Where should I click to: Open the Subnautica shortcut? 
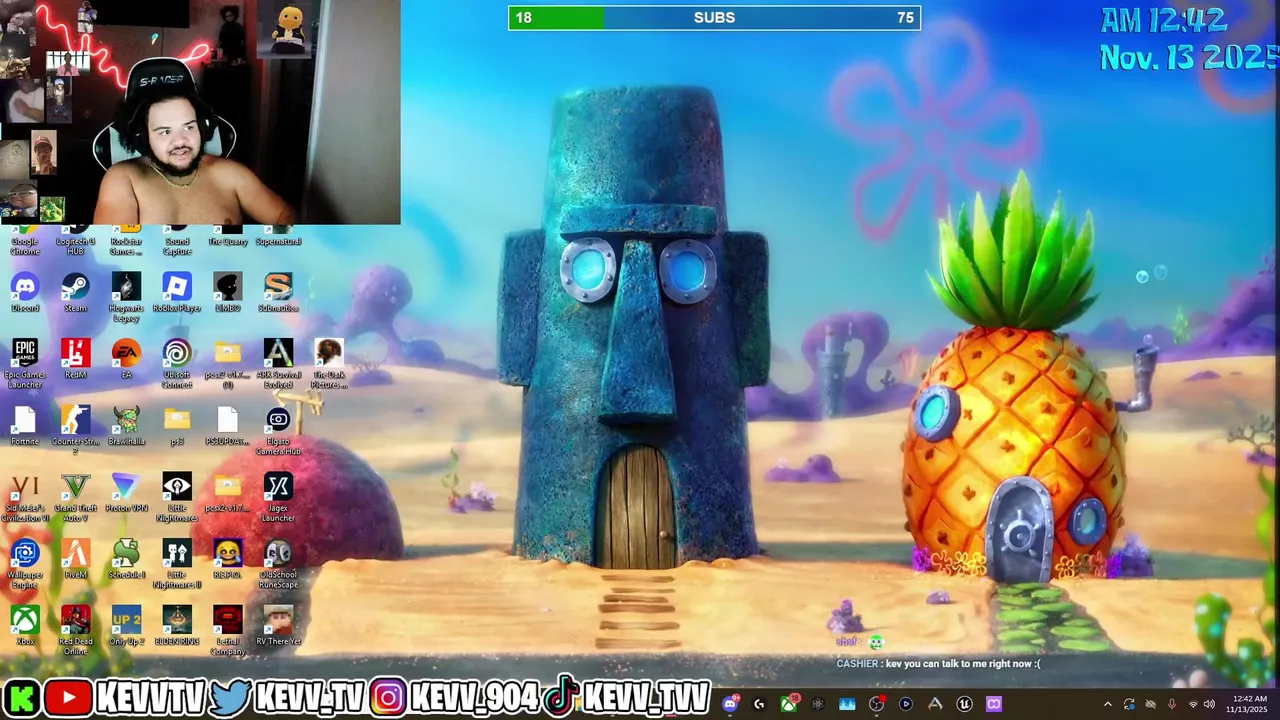pyautogui.click(x=278, y=293)
